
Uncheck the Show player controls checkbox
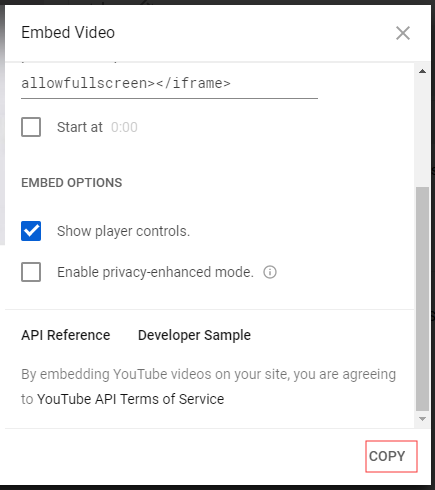click(31, 231)
